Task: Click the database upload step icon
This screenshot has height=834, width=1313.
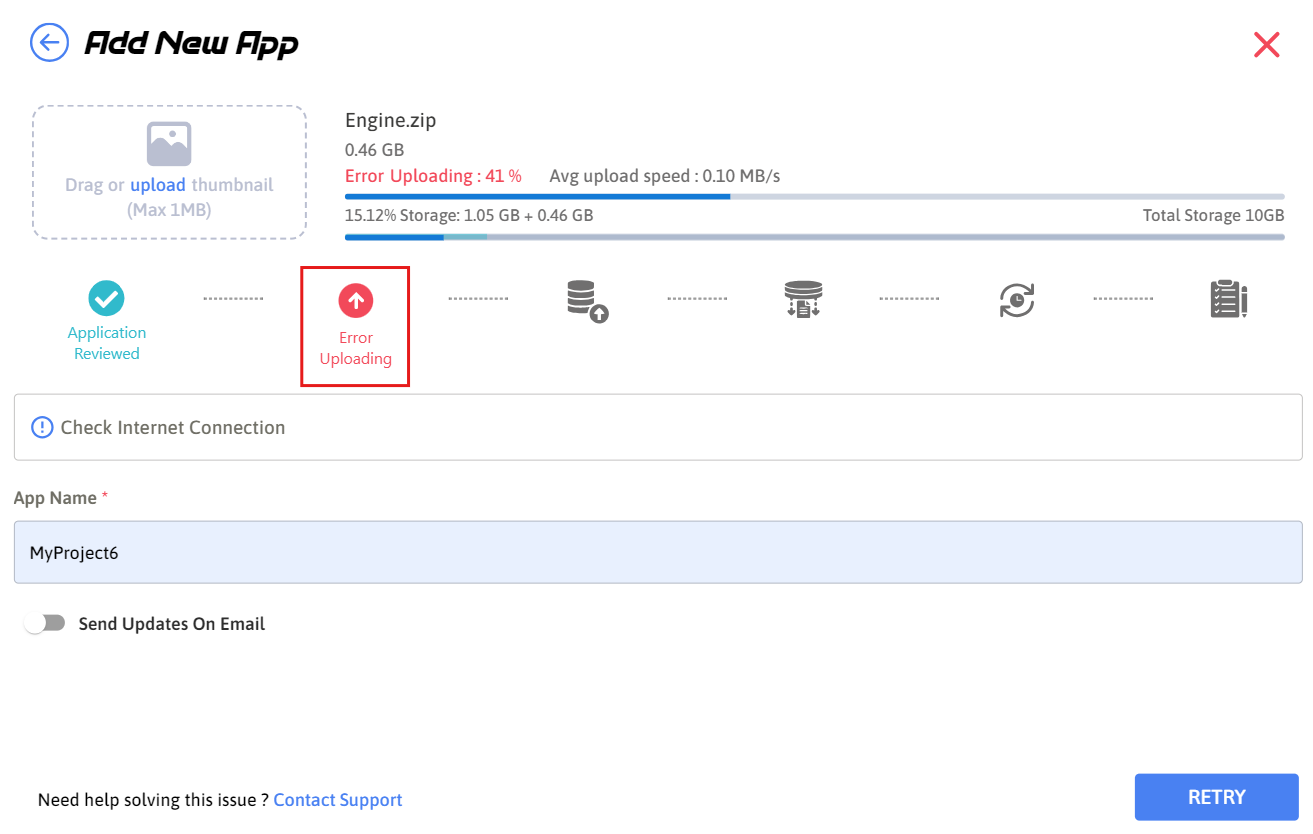Action: (587, 300)
